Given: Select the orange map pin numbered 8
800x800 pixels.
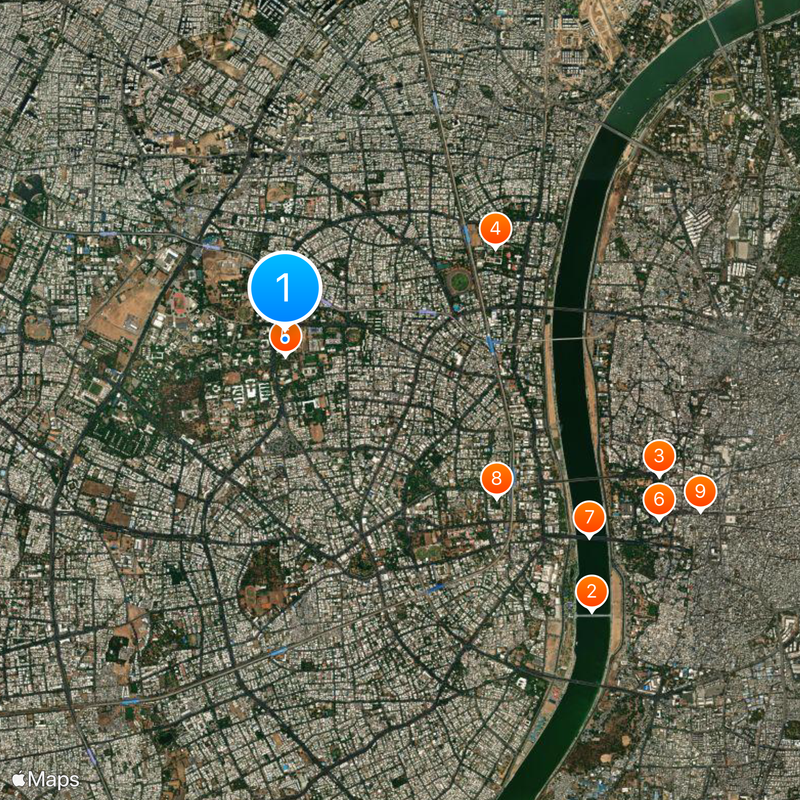Looking at the screenshot, I should (x=496, y=481).
